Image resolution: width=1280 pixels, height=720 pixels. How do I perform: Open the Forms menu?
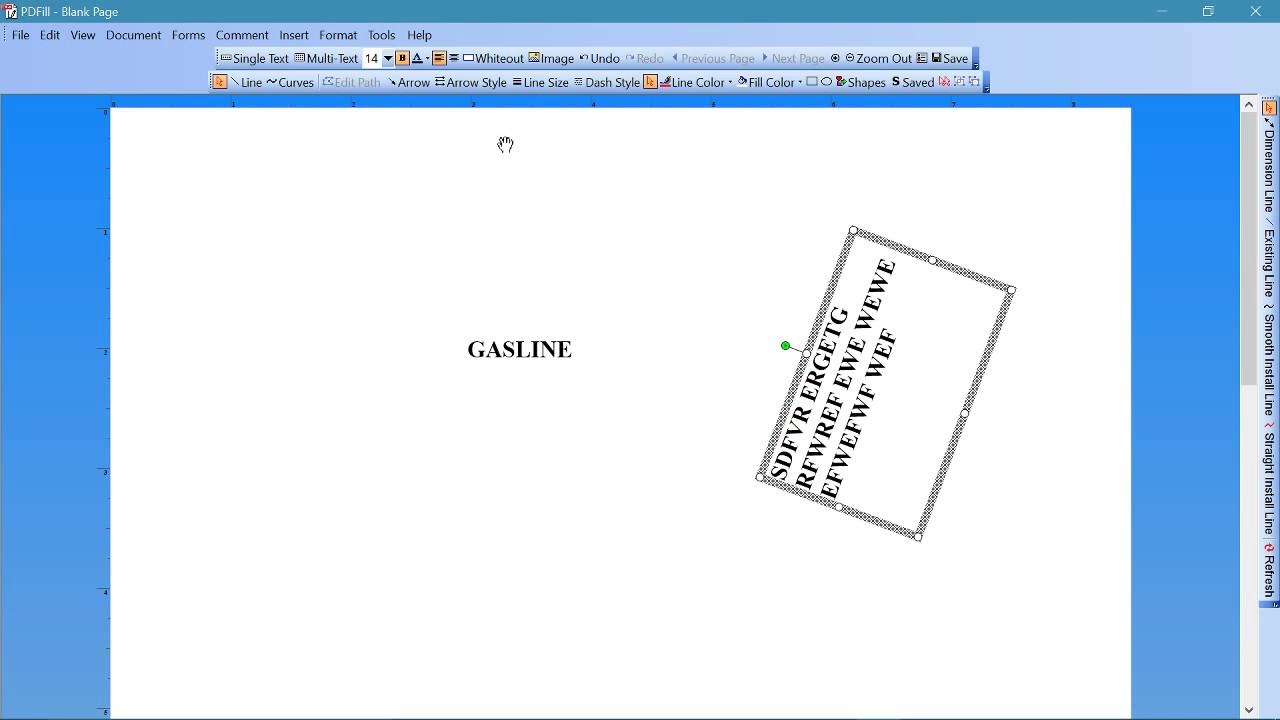(x=188, y=35)
